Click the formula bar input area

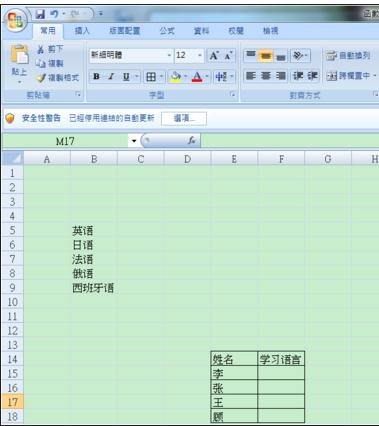(289, 141)
